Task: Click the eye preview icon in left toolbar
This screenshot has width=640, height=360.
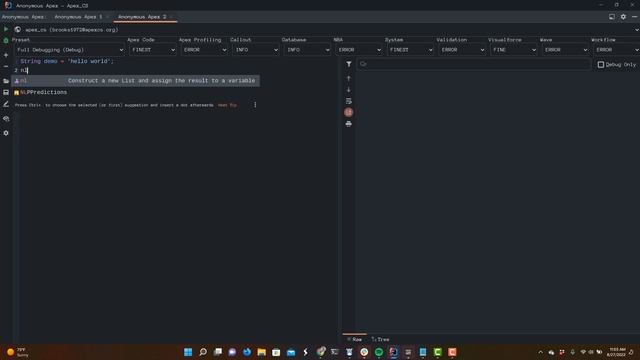Action: click(x=6, y=119)
